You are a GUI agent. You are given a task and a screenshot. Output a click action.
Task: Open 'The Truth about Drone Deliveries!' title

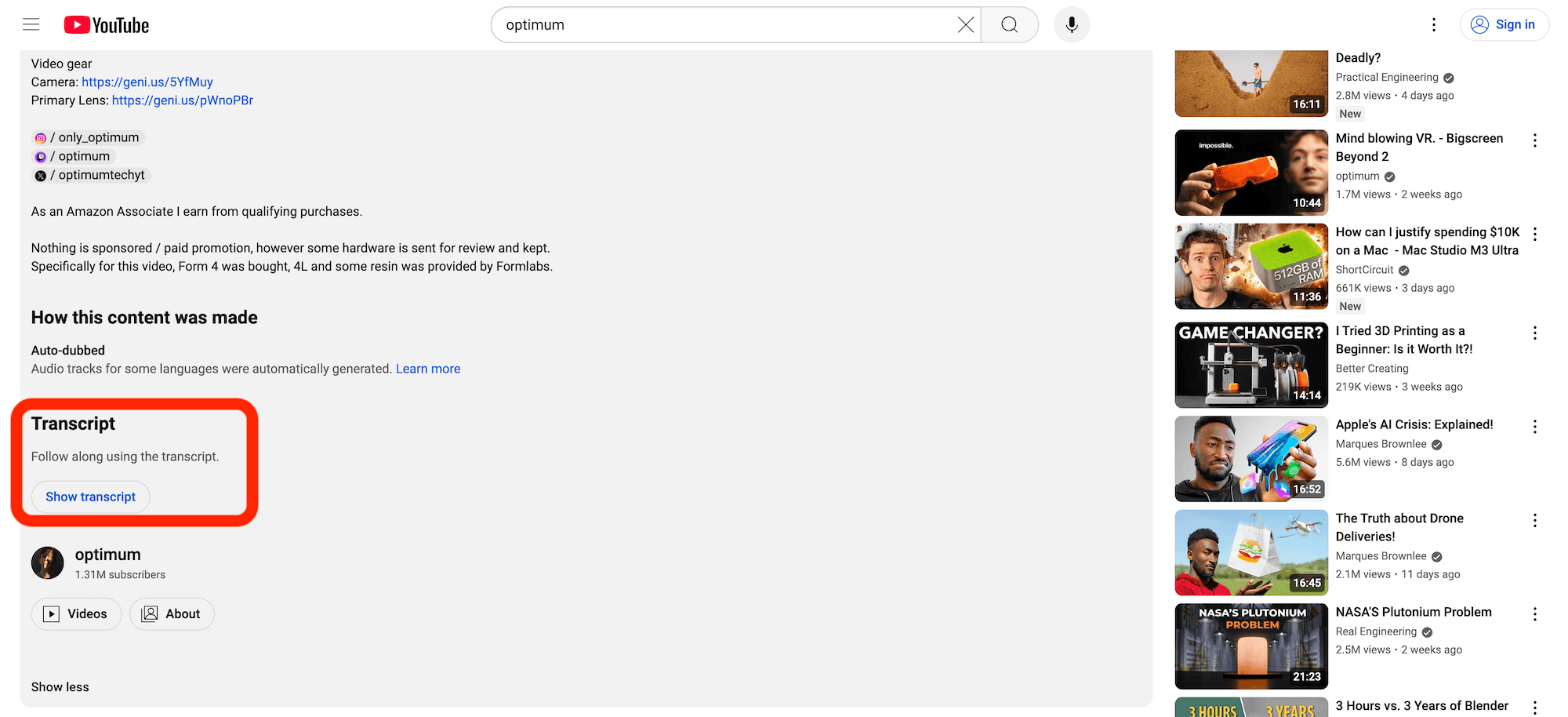(1399, 527)
